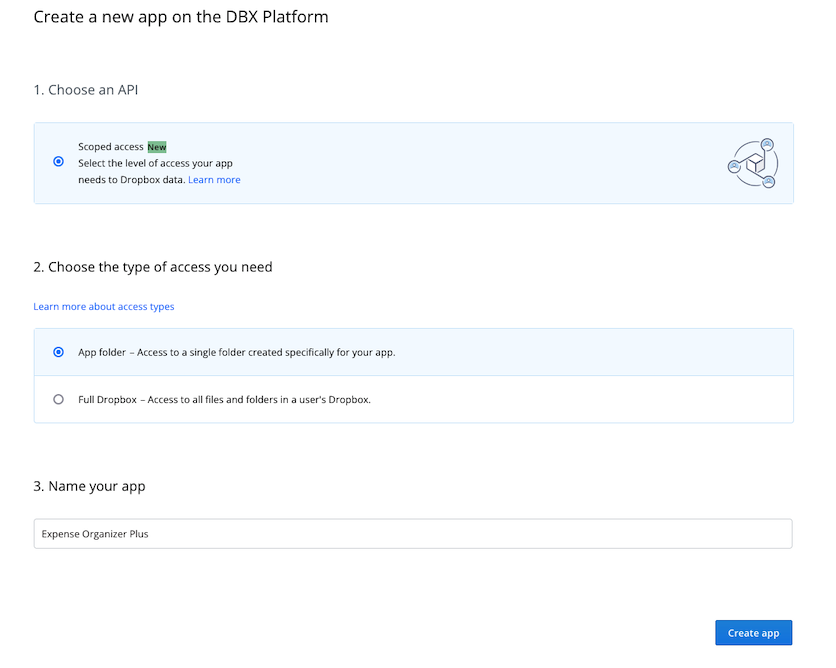This screenshot has width=836, height=668.
Task: Select the Scoped access radio button
Action: coord(58,161)
